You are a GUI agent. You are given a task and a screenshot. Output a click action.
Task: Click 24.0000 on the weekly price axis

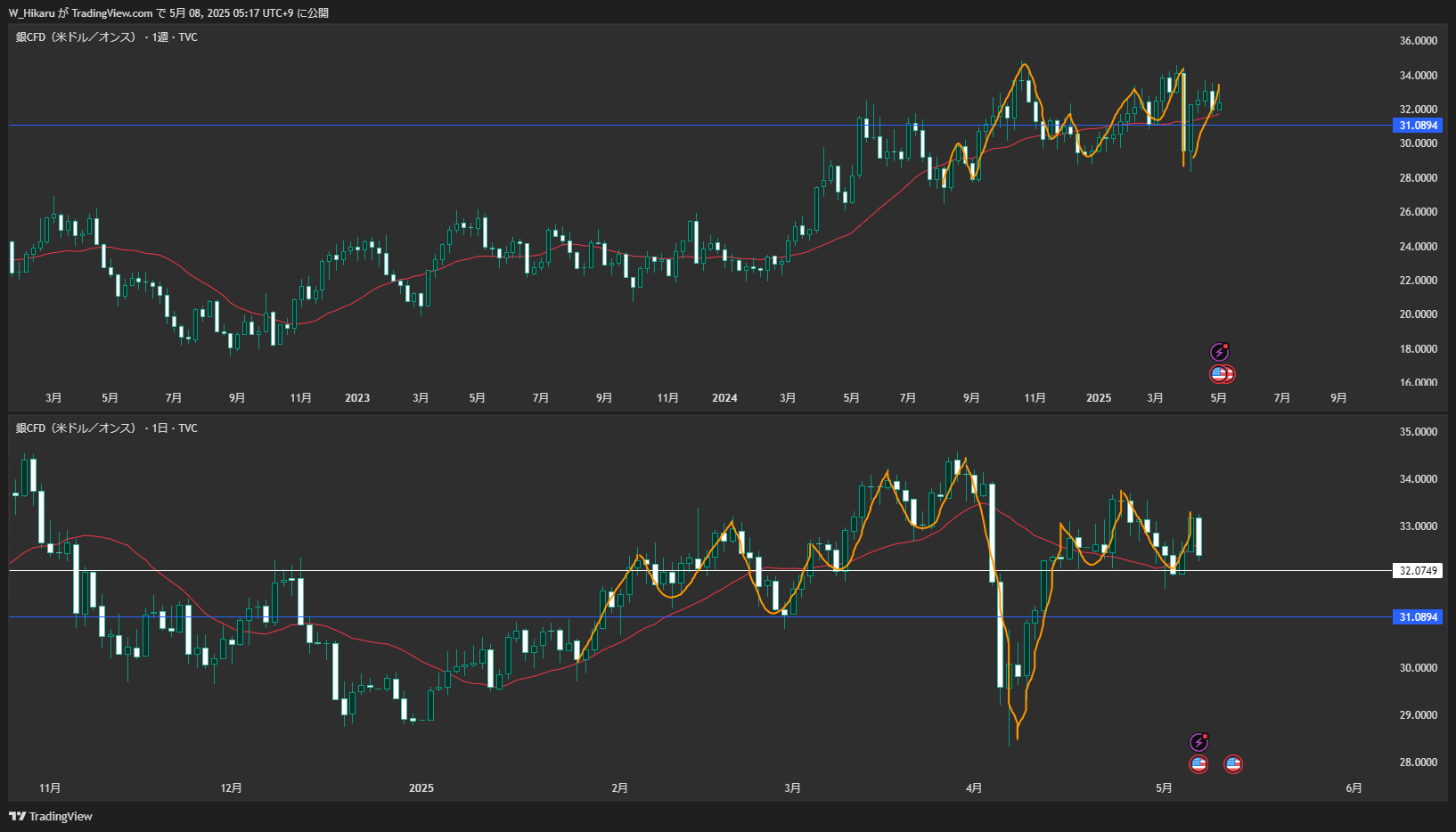pos(1419,247)
